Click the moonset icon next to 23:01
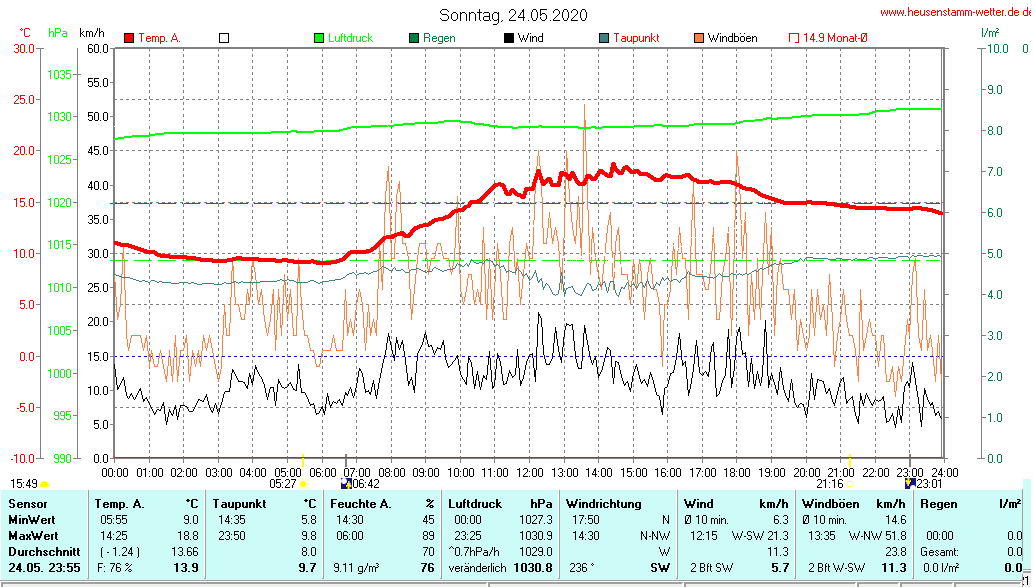The image size is (1034, 587). tap(910, 483)
